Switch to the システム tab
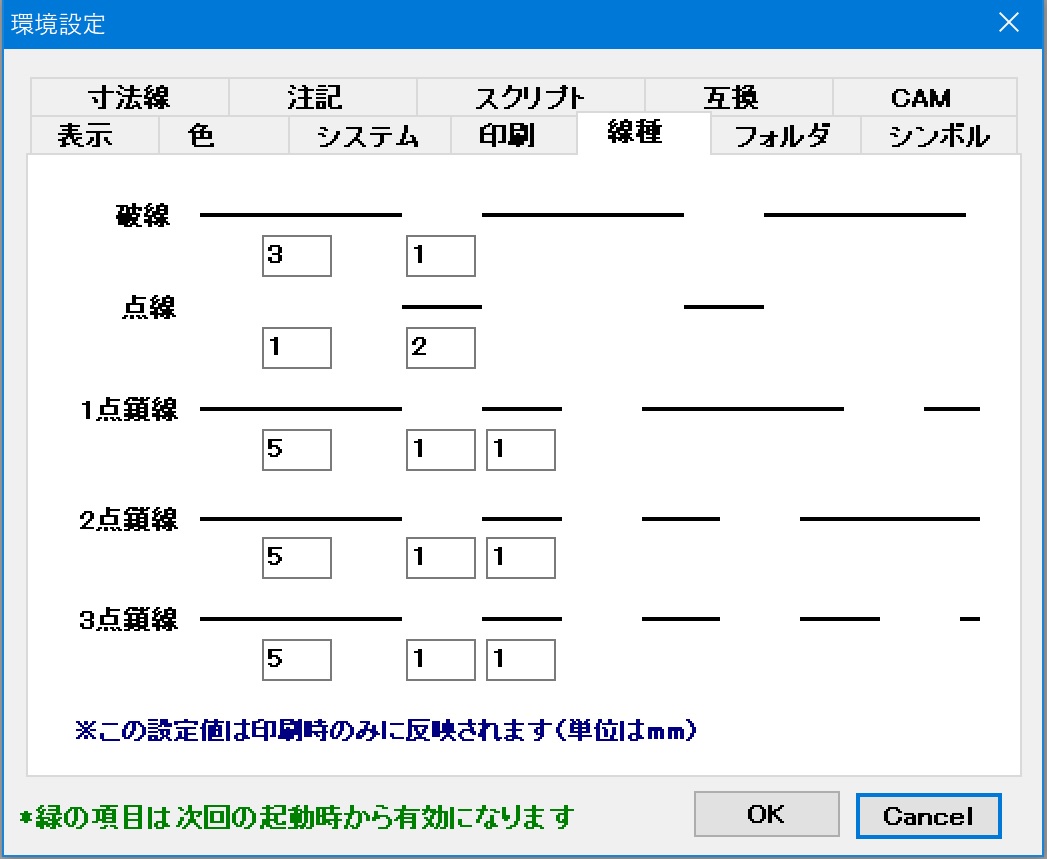Screen dimensions: 1047x859 [369, 136]
